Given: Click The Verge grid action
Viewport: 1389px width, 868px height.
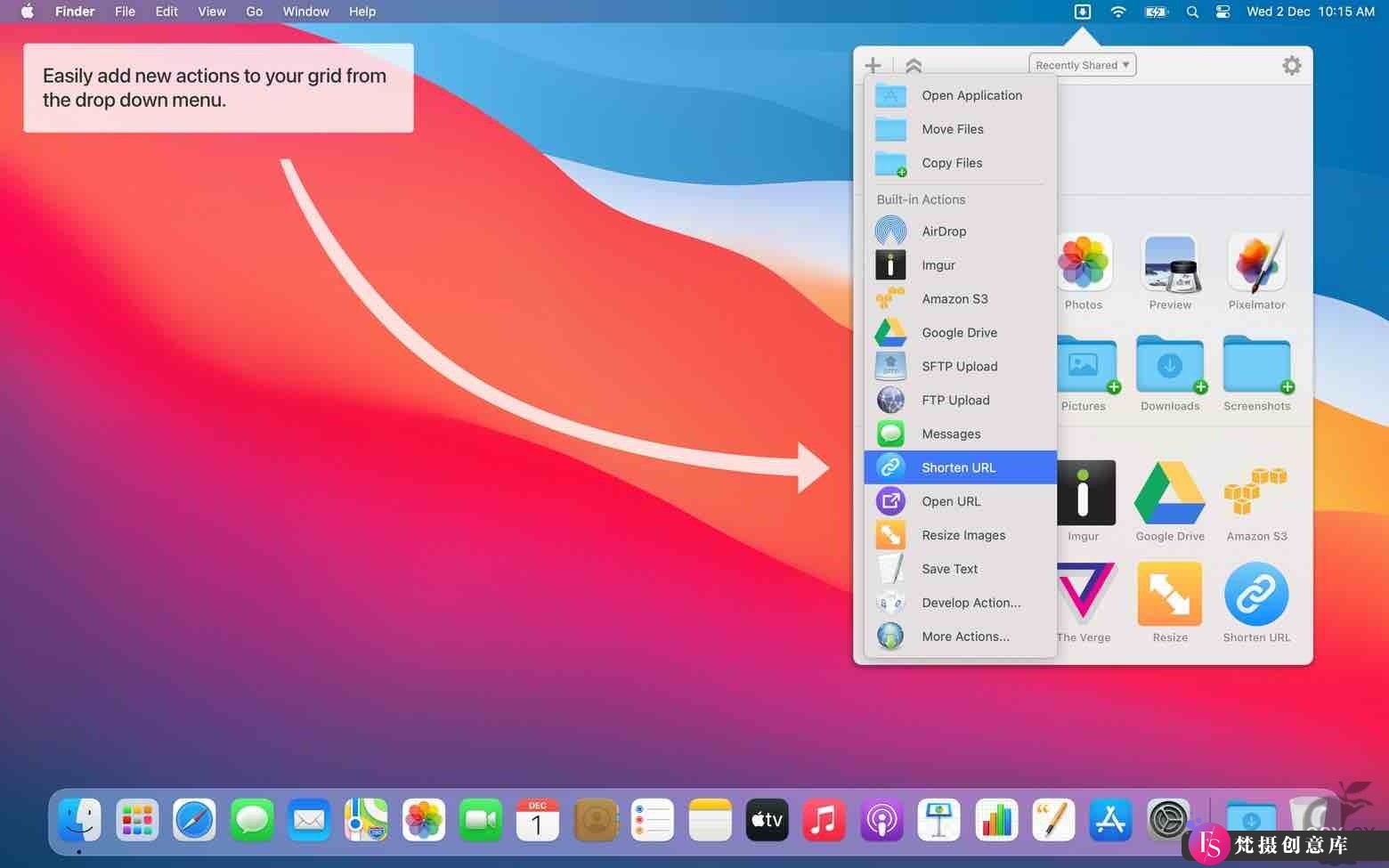Looking at the screenshot, I should coord(1086,594).
